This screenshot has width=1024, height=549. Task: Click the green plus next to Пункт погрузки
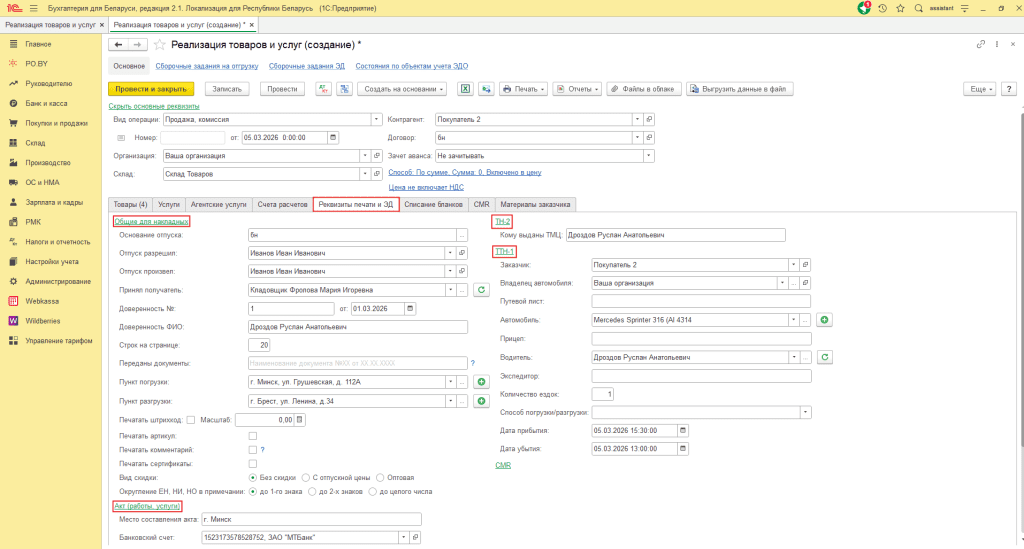(481, 382)
